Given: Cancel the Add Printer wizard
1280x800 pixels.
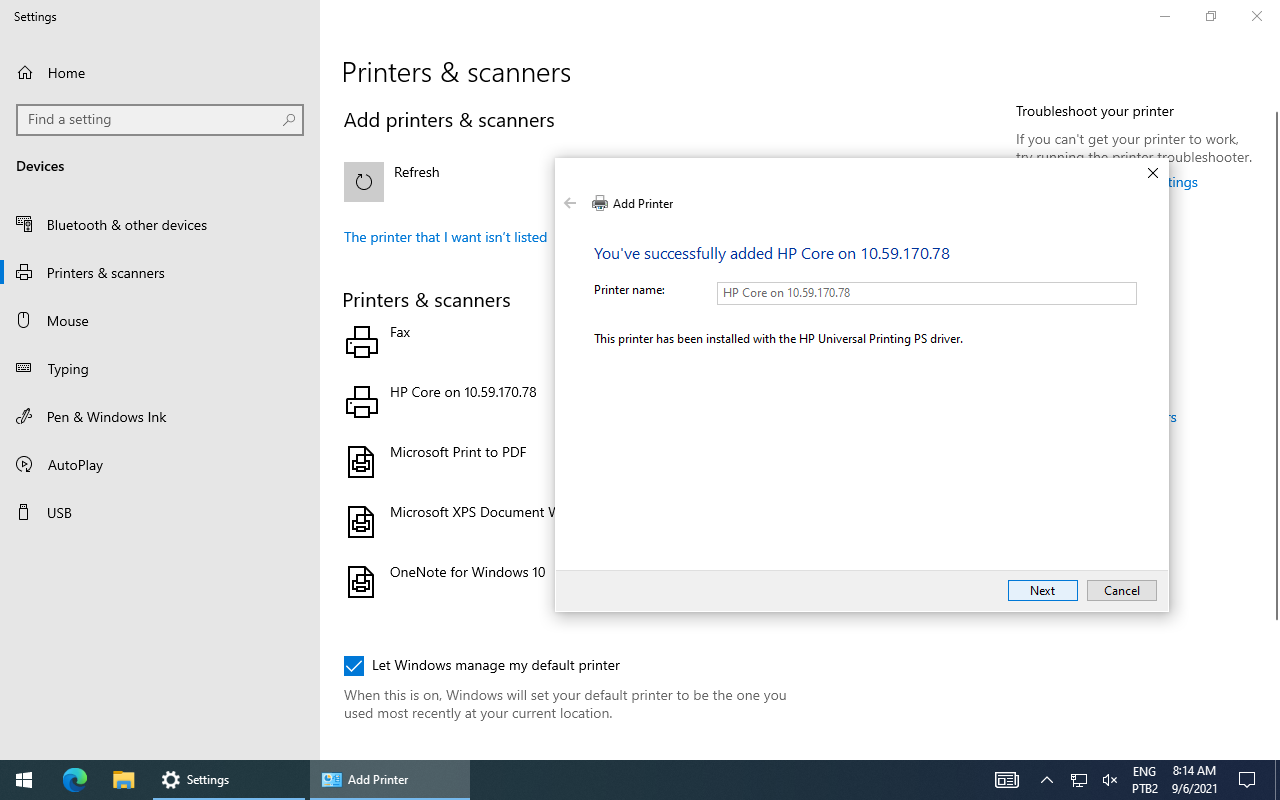Looking at the screenshot, I should pyautogui.click(x=1121, y=591).
